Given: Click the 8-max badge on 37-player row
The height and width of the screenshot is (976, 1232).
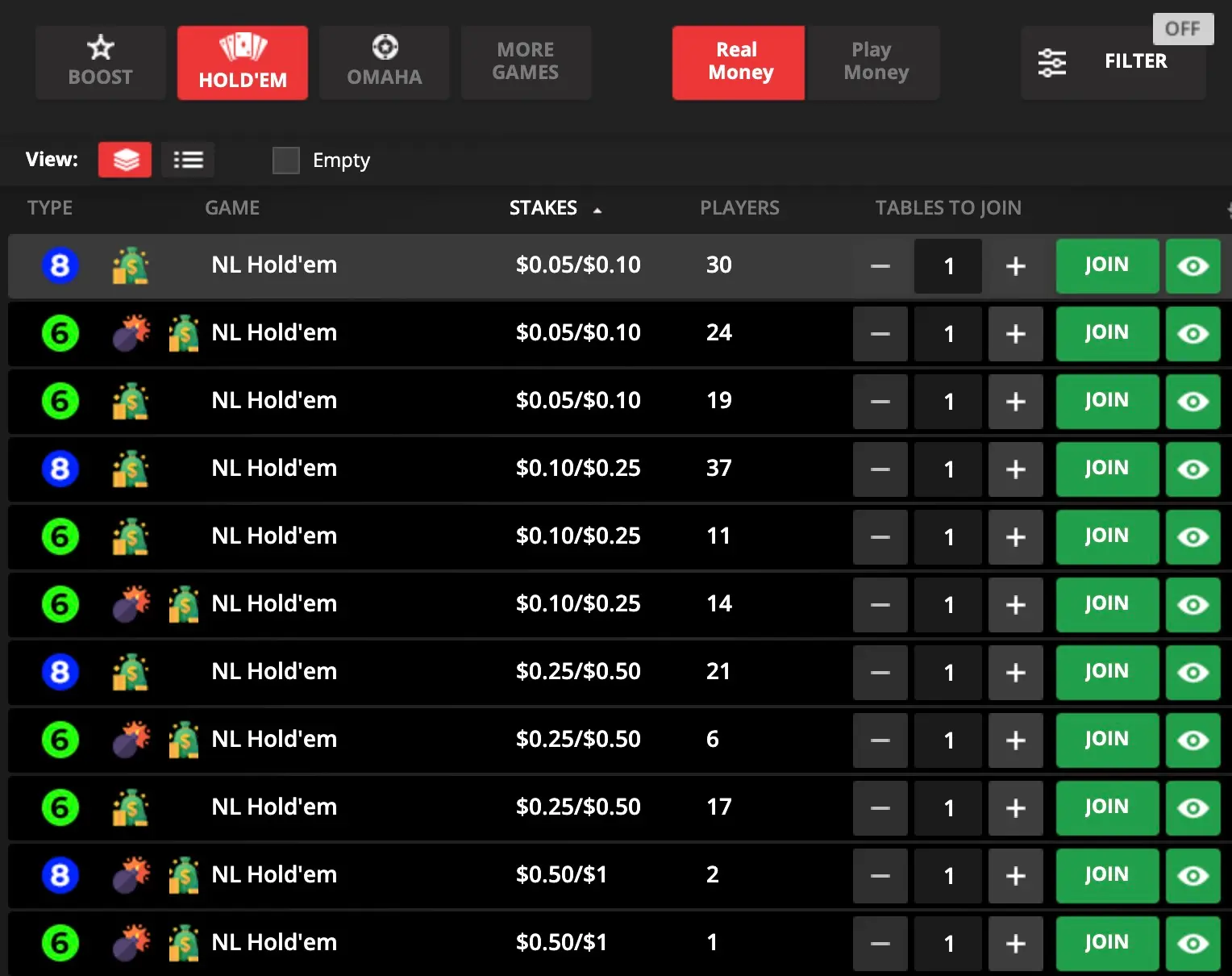Looking at the screenshot, I should pyautogui.click(x=60, y=469).
